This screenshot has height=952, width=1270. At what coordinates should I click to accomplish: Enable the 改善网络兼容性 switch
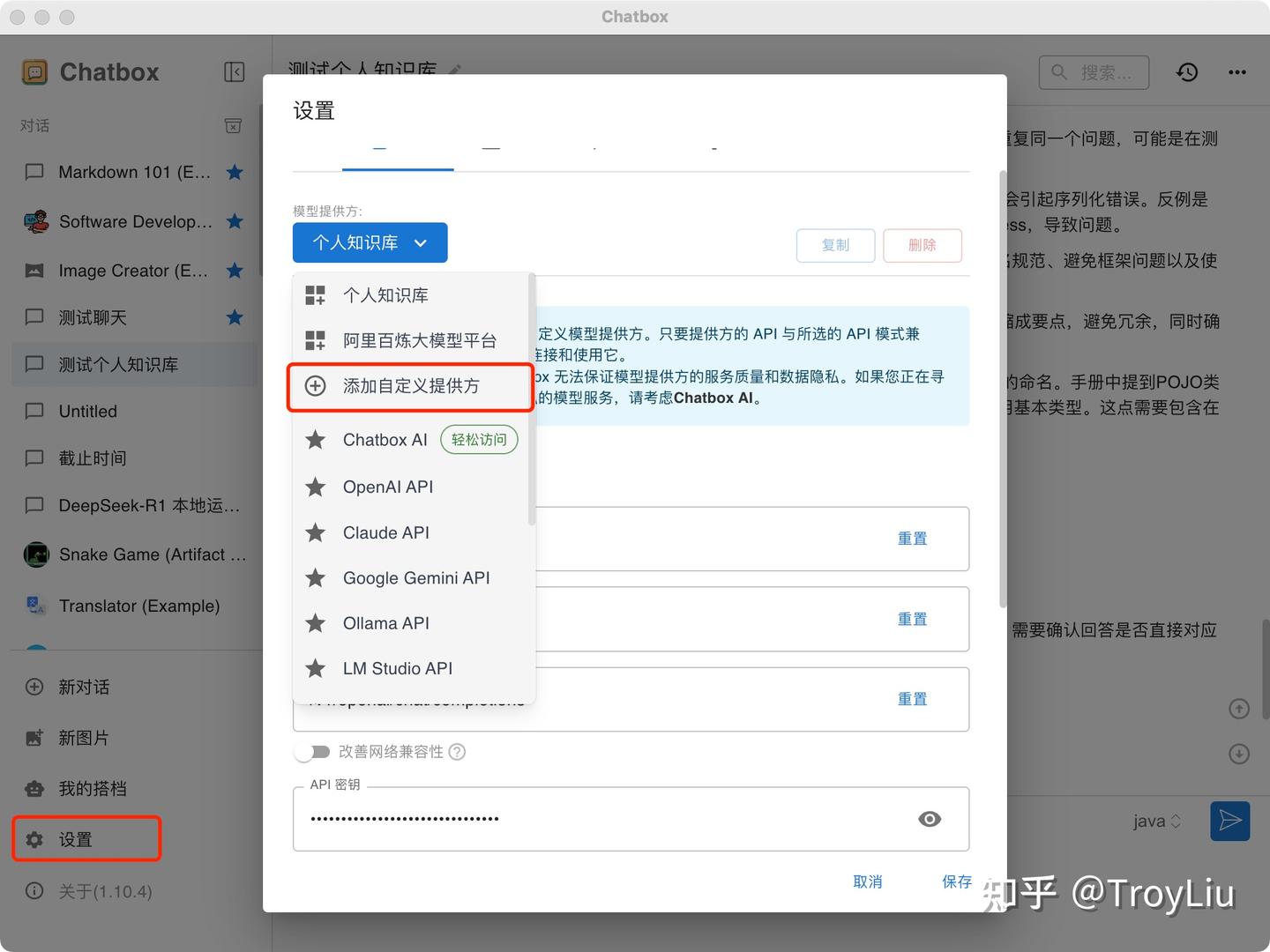pyautogui.click(x=312, y=752)
